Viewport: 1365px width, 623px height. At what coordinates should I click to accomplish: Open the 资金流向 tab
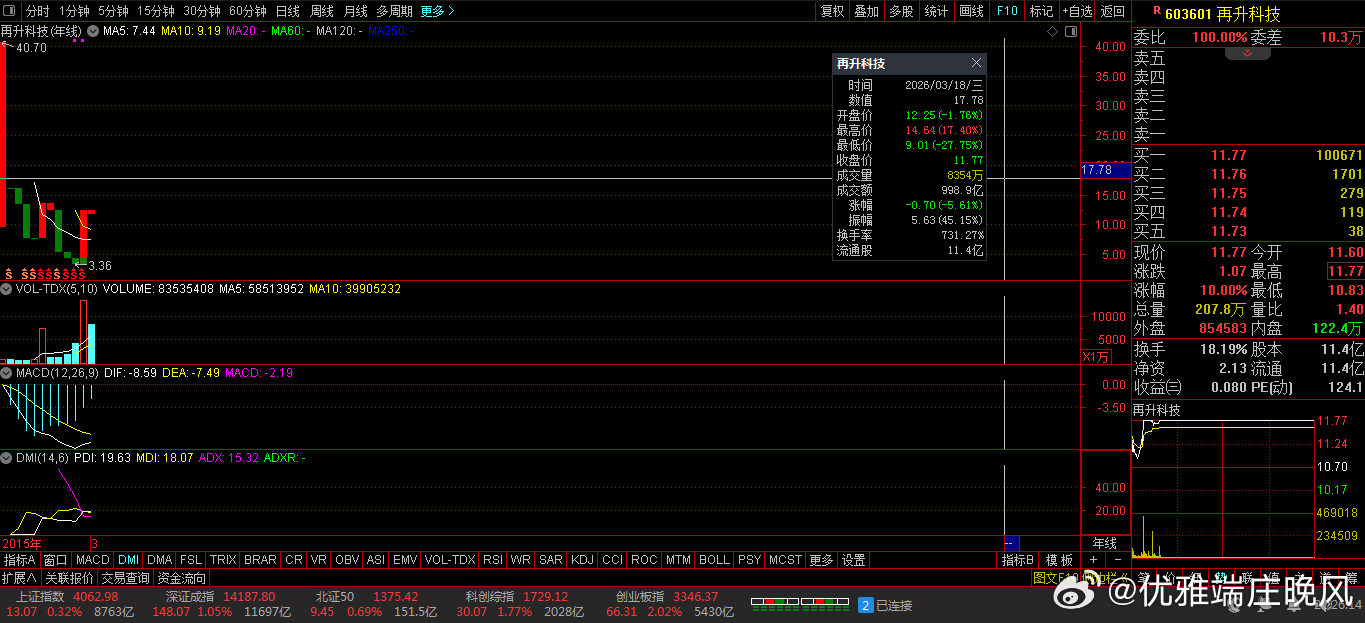pos(182,578)
